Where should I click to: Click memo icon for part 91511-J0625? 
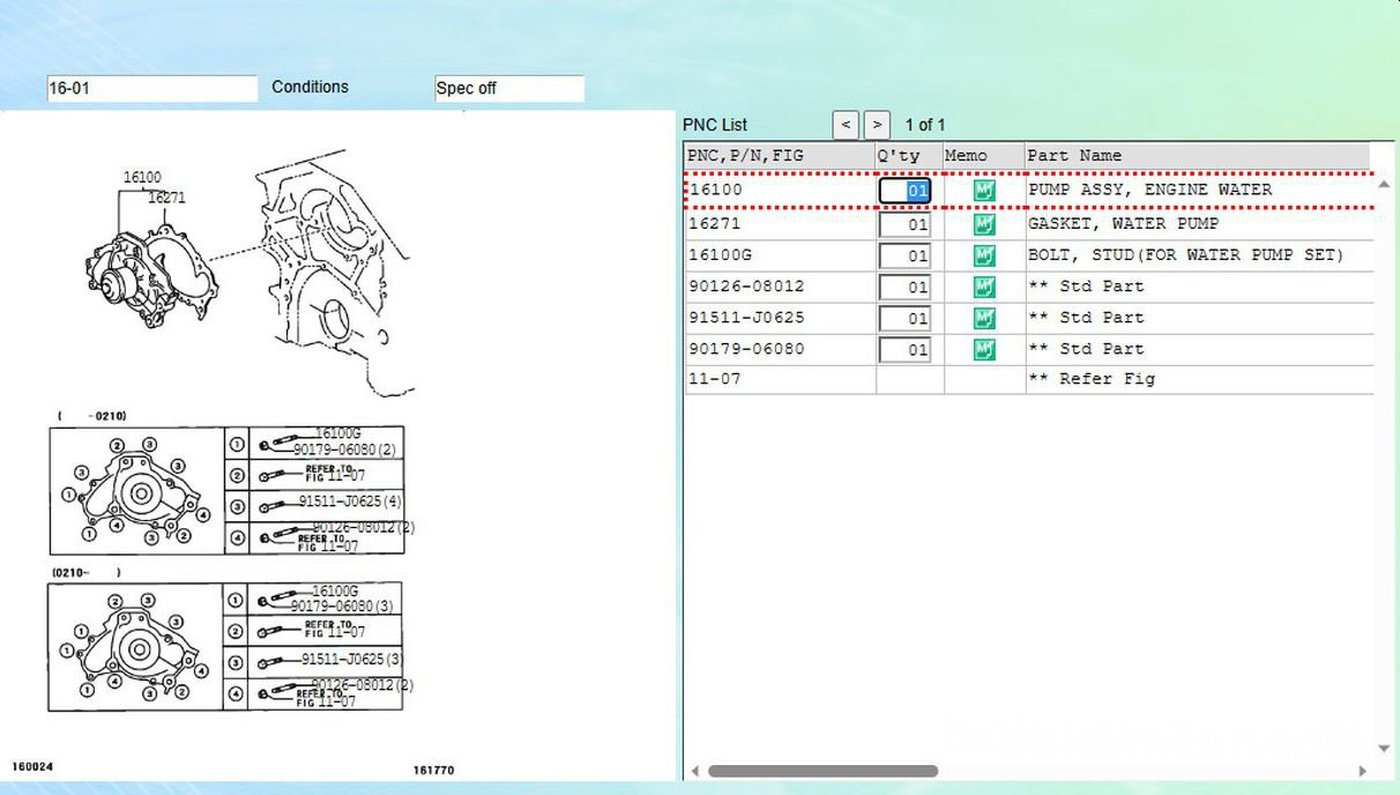984,318
